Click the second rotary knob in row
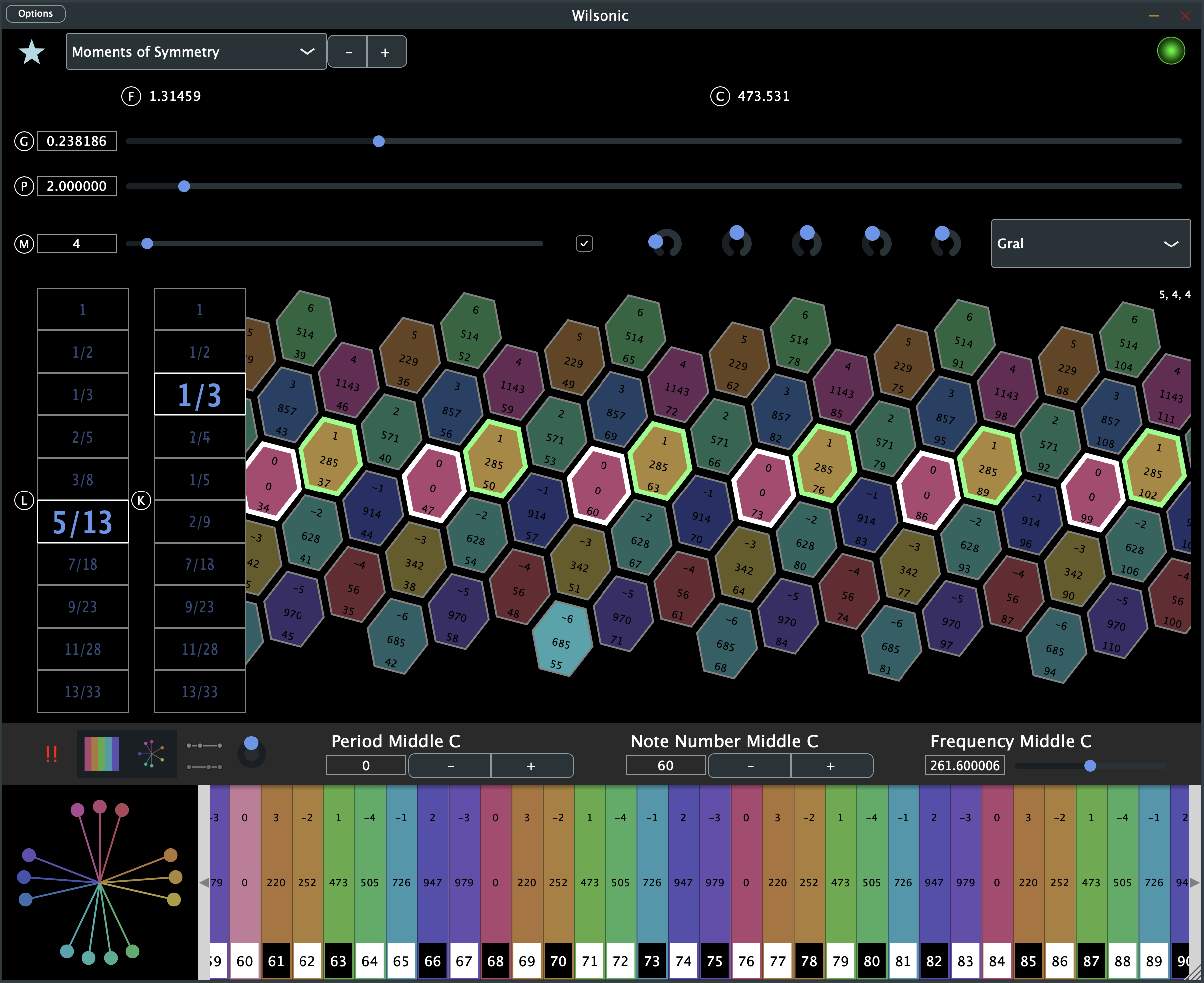1204x983 pixels. [736, 243]
